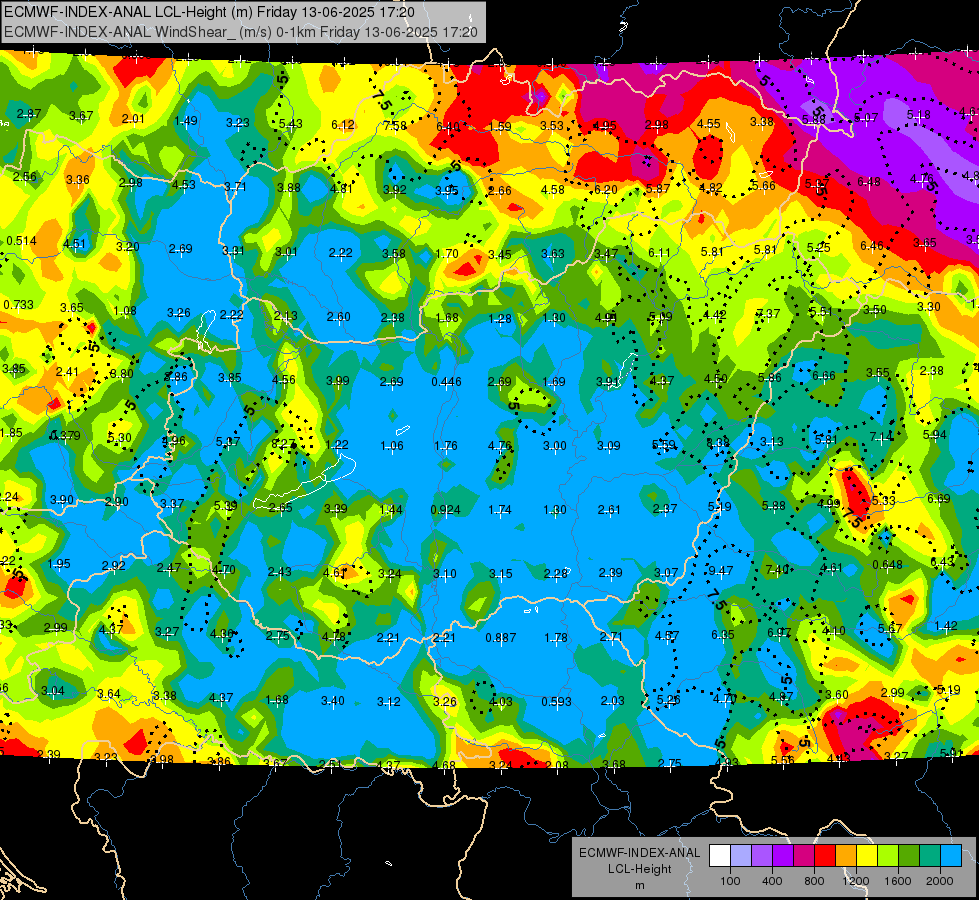Click the grid value 1.59
979x900 pixels.
(x=500, y=127)
